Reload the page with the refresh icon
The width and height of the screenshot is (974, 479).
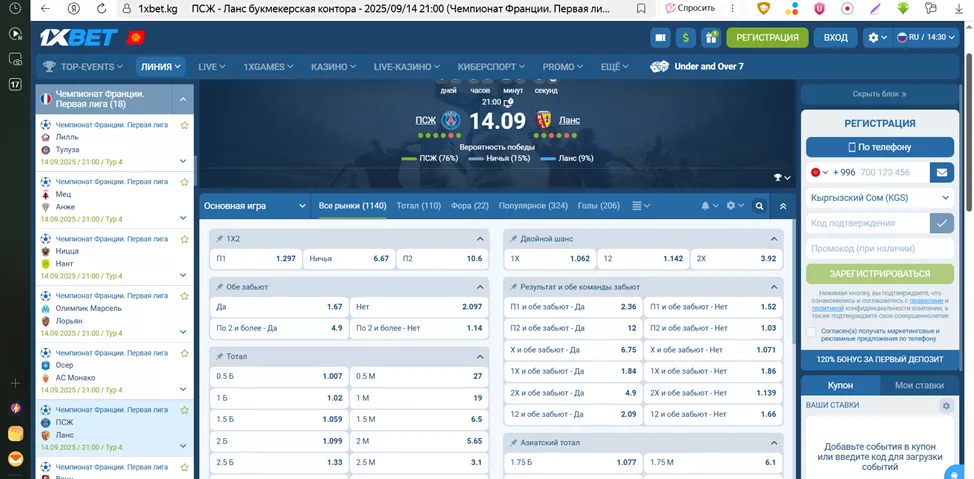[101, 9]
